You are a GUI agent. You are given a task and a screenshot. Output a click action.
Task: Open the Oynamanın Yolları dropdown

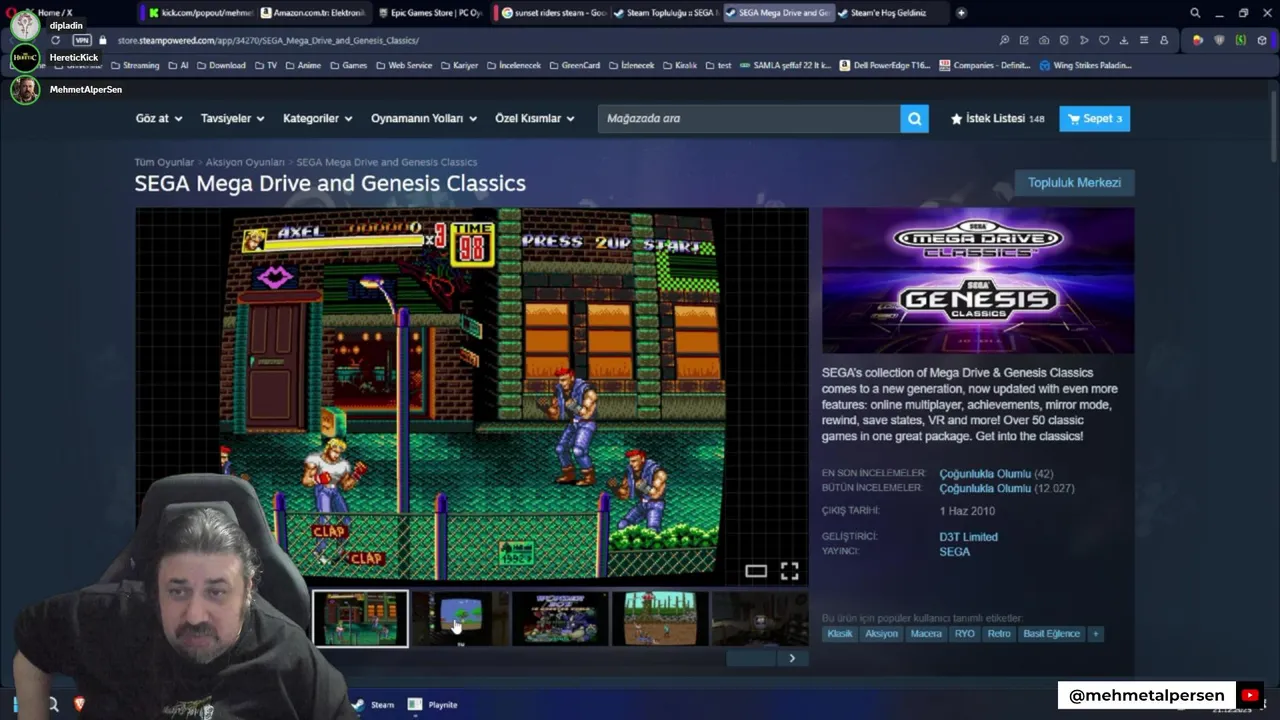point(423,118)
